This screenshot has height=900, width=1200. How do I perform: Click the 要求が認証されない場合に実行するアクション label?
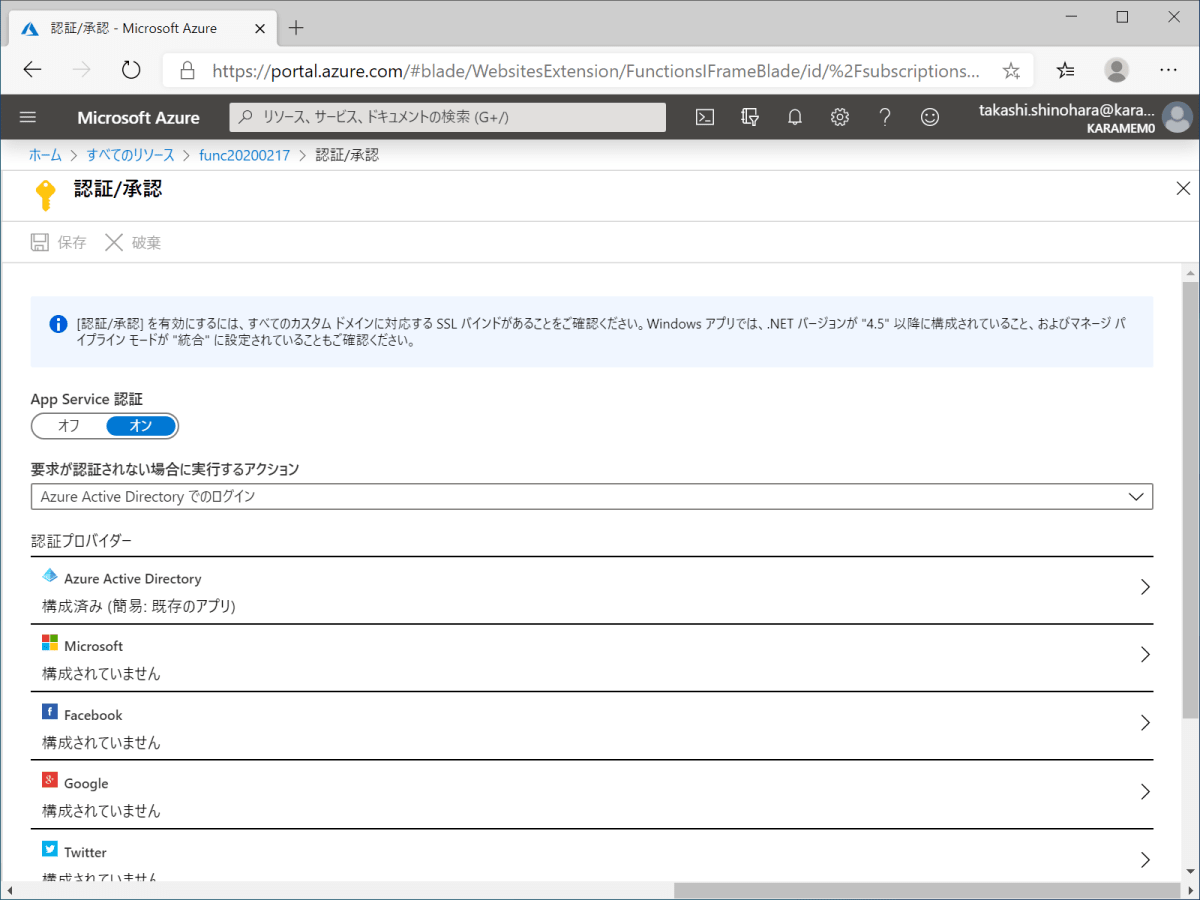(x=165, y=469)
